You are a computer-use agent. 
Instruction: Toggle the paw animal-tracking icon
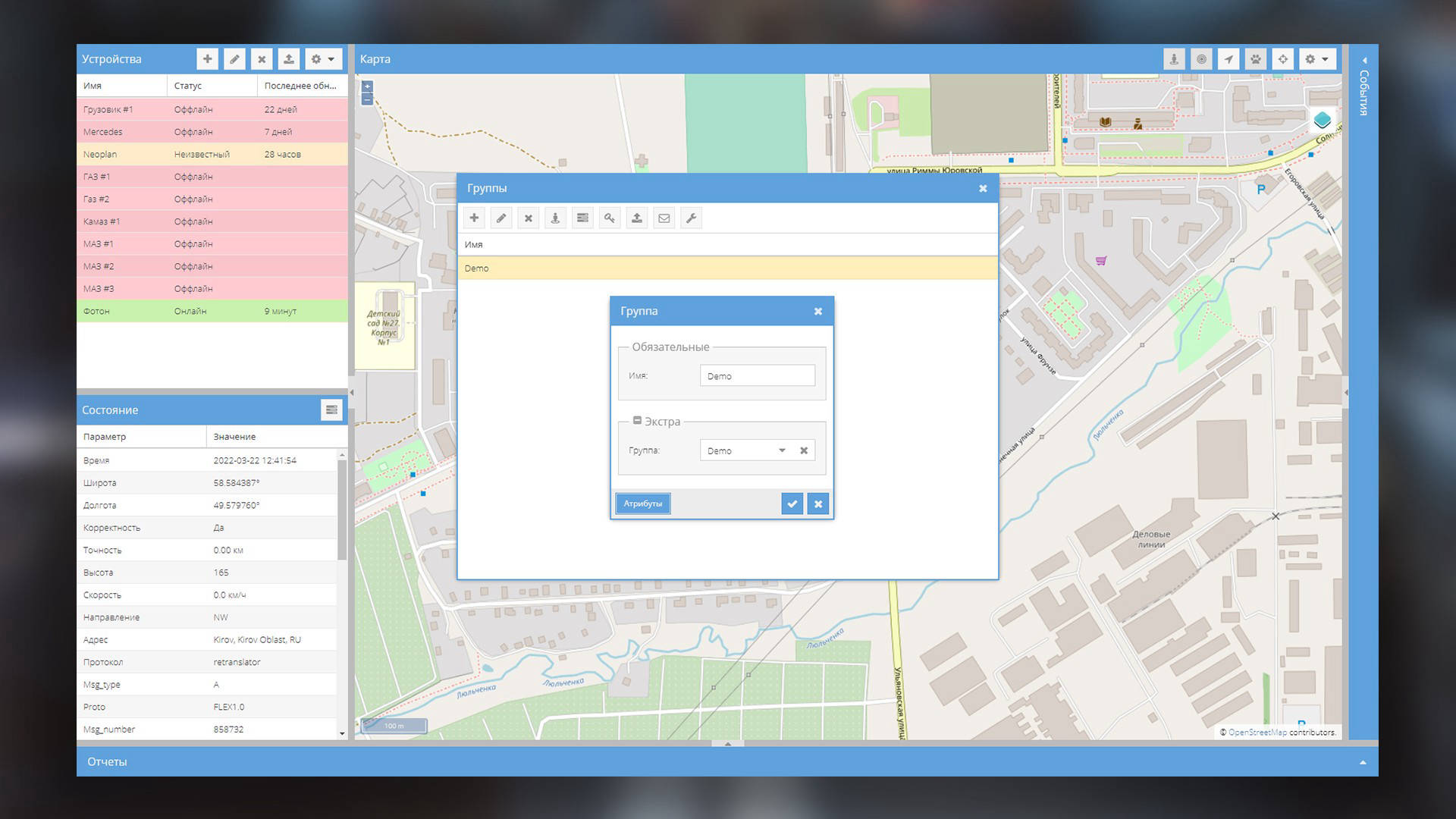point(1255,58)
